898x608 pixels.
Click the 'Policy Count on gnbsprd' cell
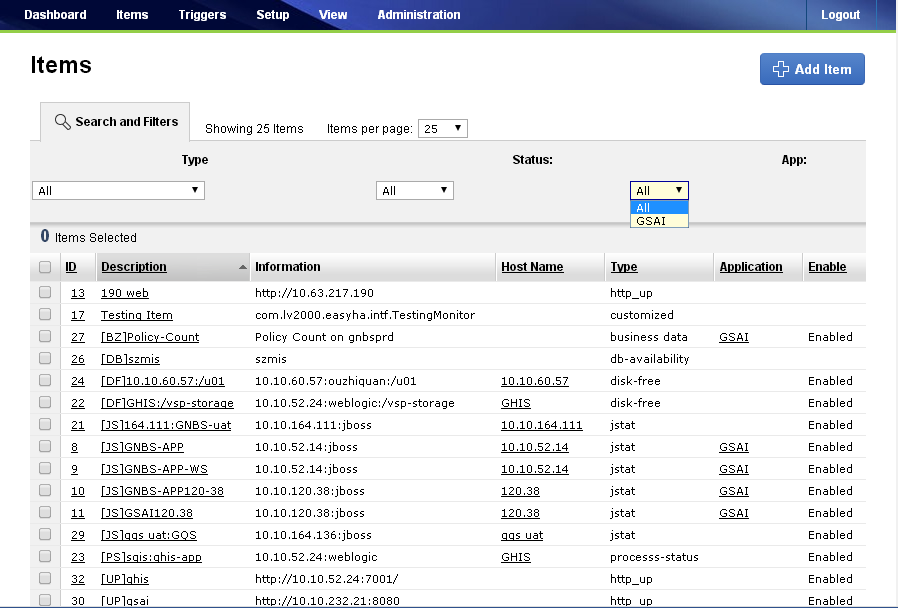(324, 337)
